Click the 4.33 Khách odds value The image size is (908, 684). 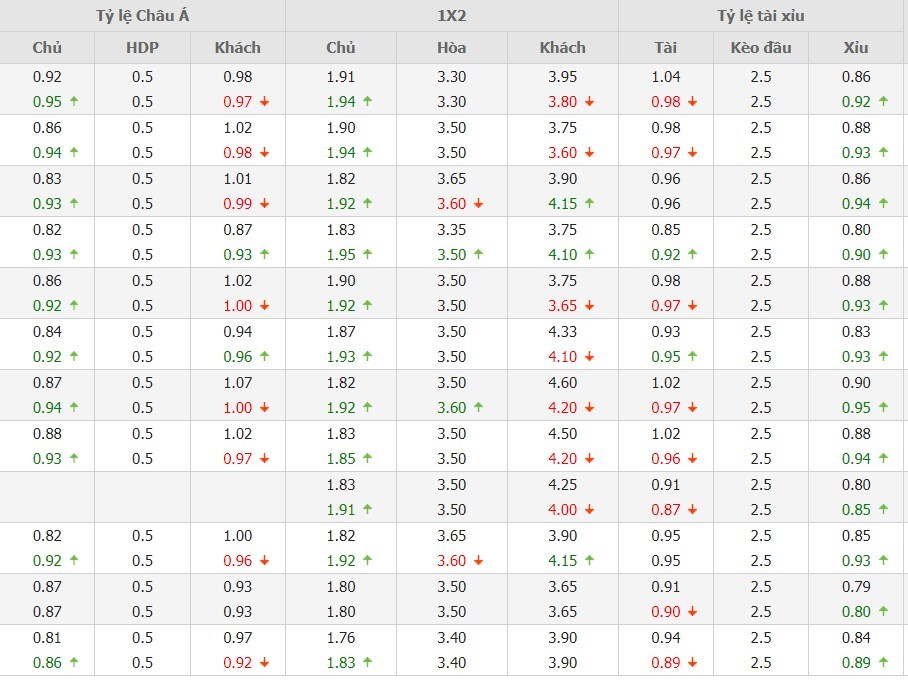562,331
